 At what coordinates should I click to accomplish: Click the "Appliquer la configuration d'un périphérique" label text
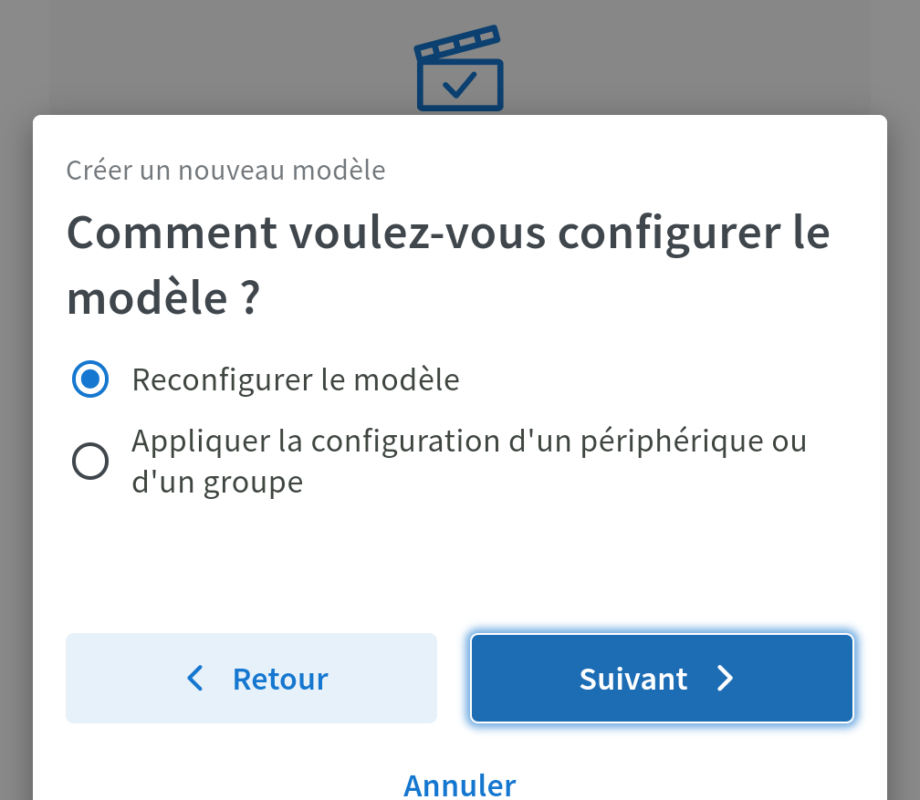pyautogui.click(x=469, y=441)
